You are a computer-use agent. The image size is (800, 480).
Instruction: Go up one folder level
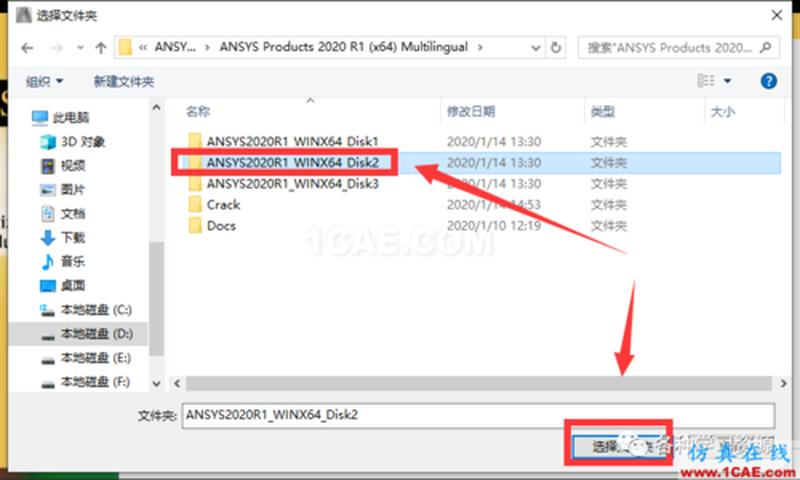pyautogui.click(x=101, y=48)
